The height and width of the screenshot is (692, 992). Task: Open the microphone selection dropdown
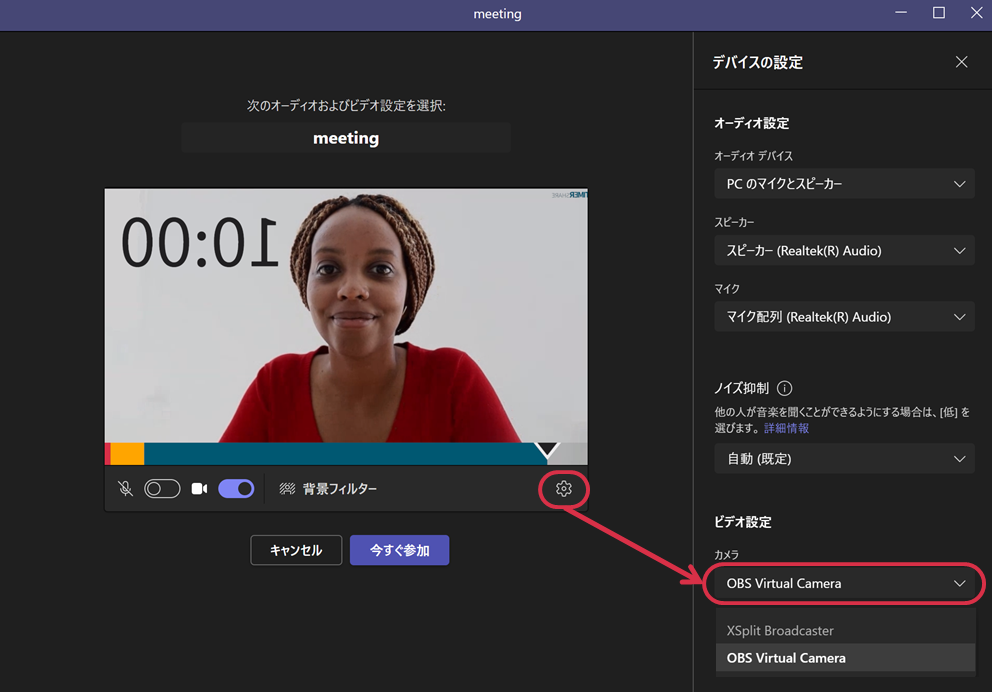click(x=844, y=317)
